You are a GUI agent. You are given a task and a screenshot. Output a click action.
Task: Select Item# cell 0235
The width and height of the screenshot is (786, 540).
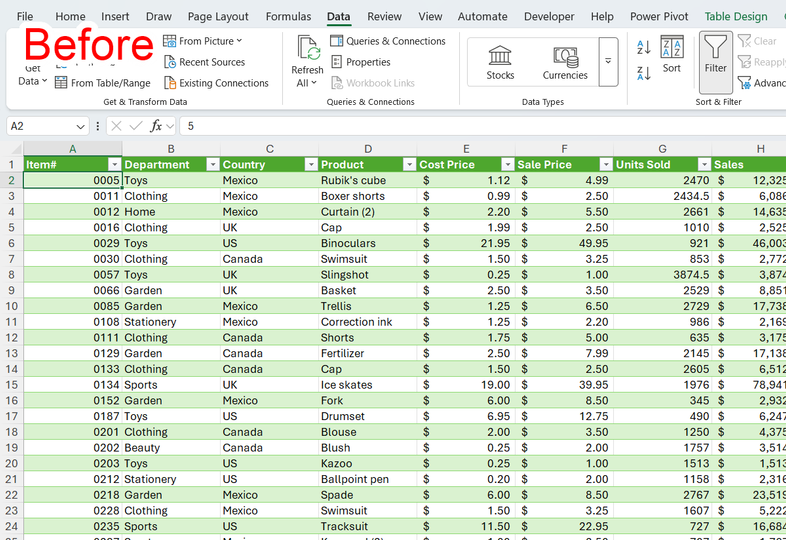coord(73,526)
